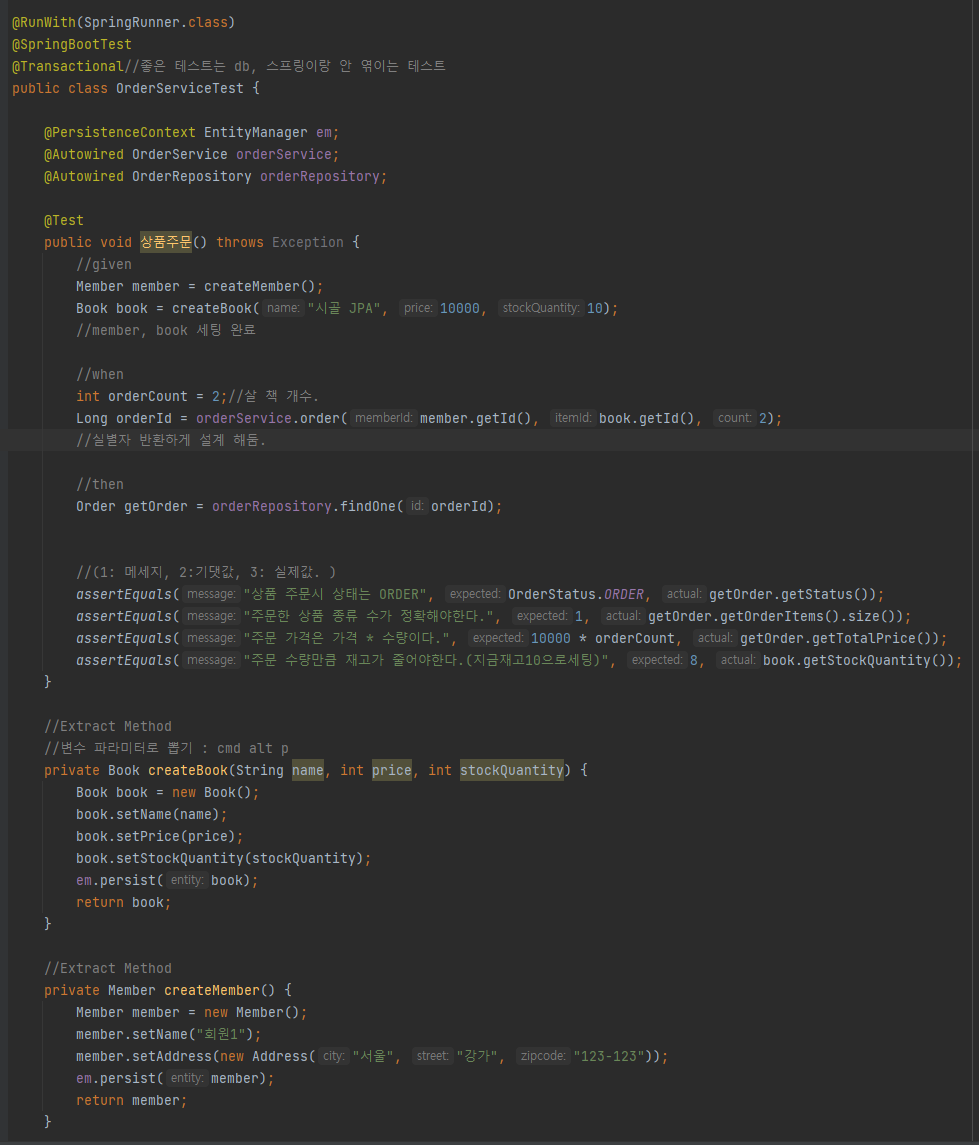
Task: Click the createMember method declaration name
Action: [212, 990]
